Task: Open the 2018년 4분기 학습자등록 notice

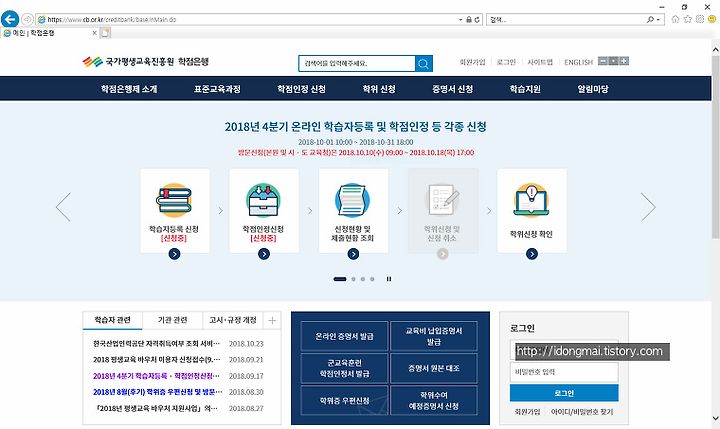Action: click(x=156, y=376)
